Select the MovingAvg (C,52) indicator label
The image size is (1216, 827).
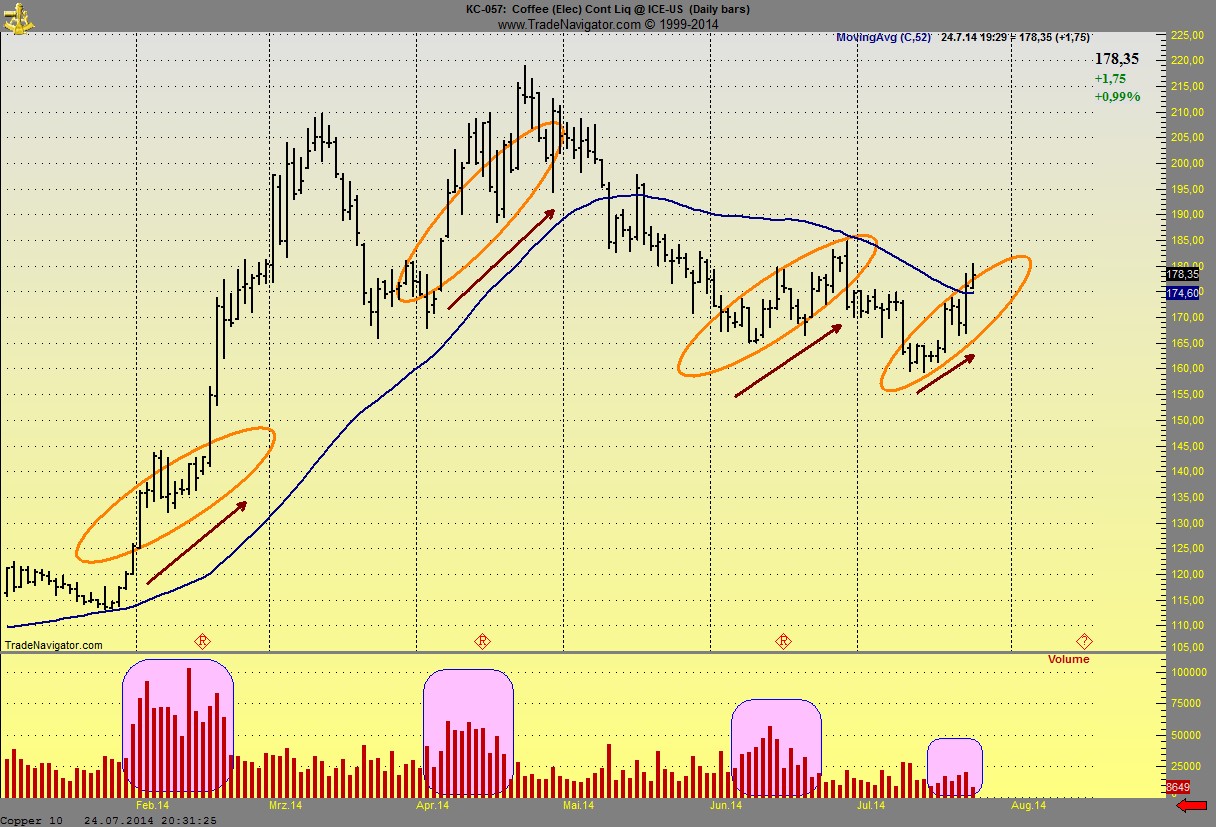883,37
